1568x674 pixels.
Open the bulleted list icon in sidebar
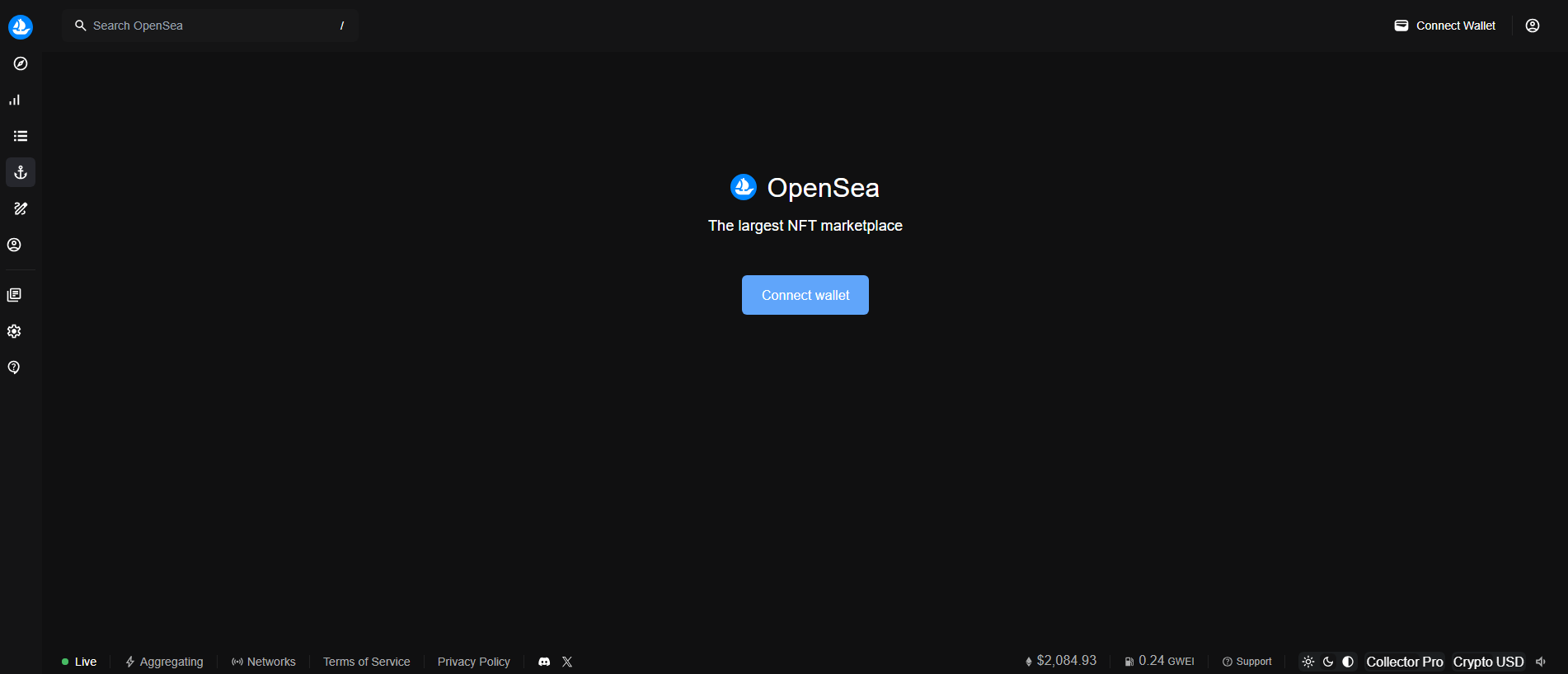(21, 136)
